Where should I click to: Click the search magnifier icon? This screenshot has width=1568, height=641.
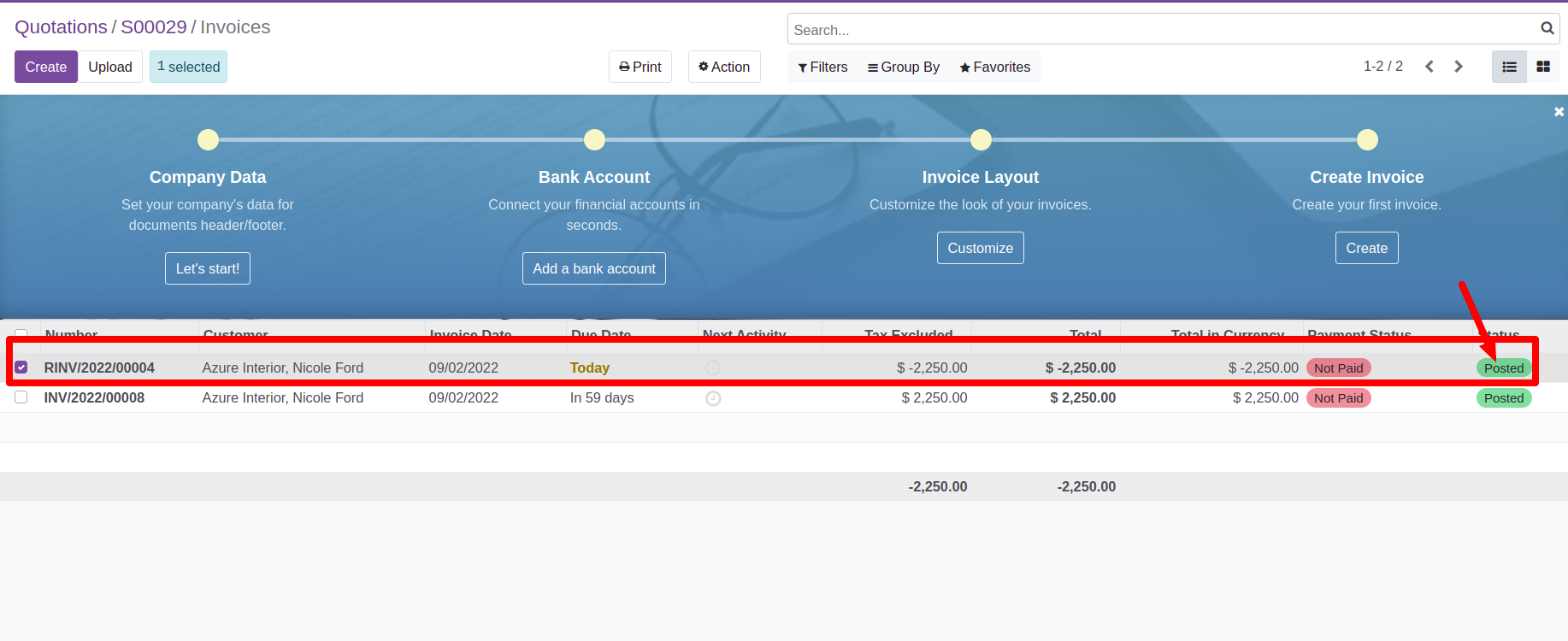click(1547, 29)
